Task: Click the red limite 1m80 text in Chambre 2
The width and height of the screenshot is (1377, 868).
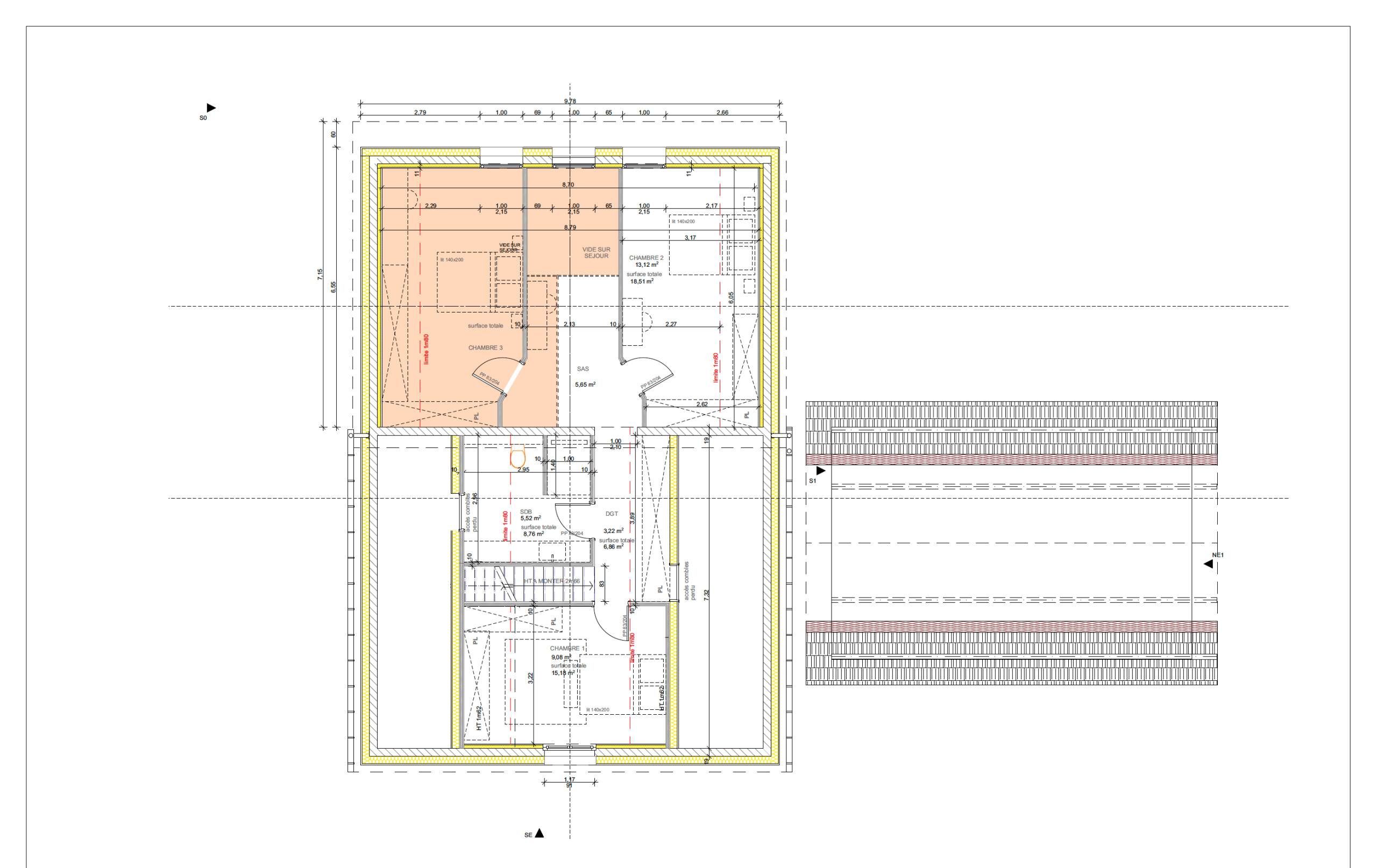Action: click(x=715, y=368)
